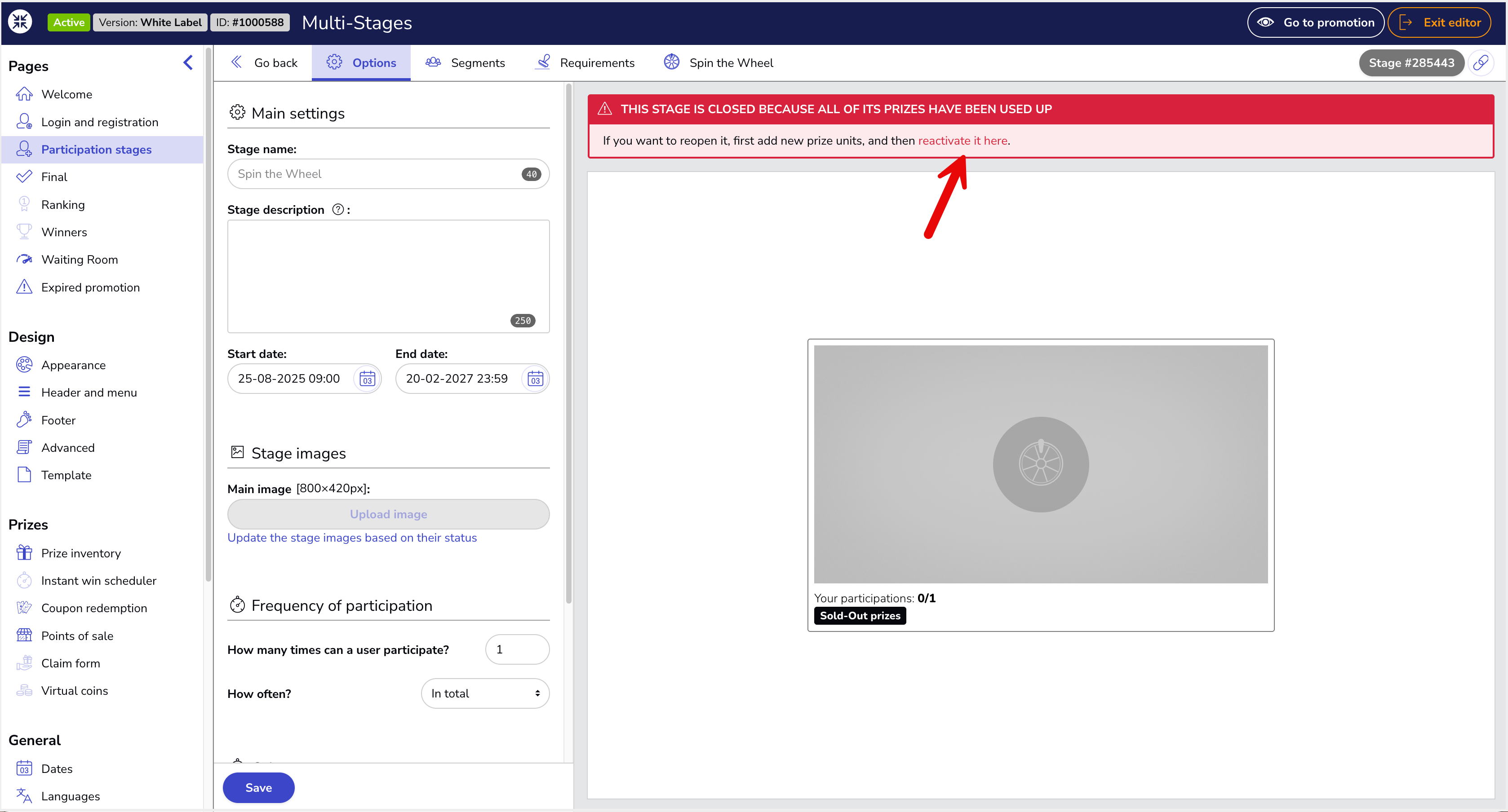Follow Update the stage images based on status link
Screen dimensions: 1508x812
(x=352, y=538)
